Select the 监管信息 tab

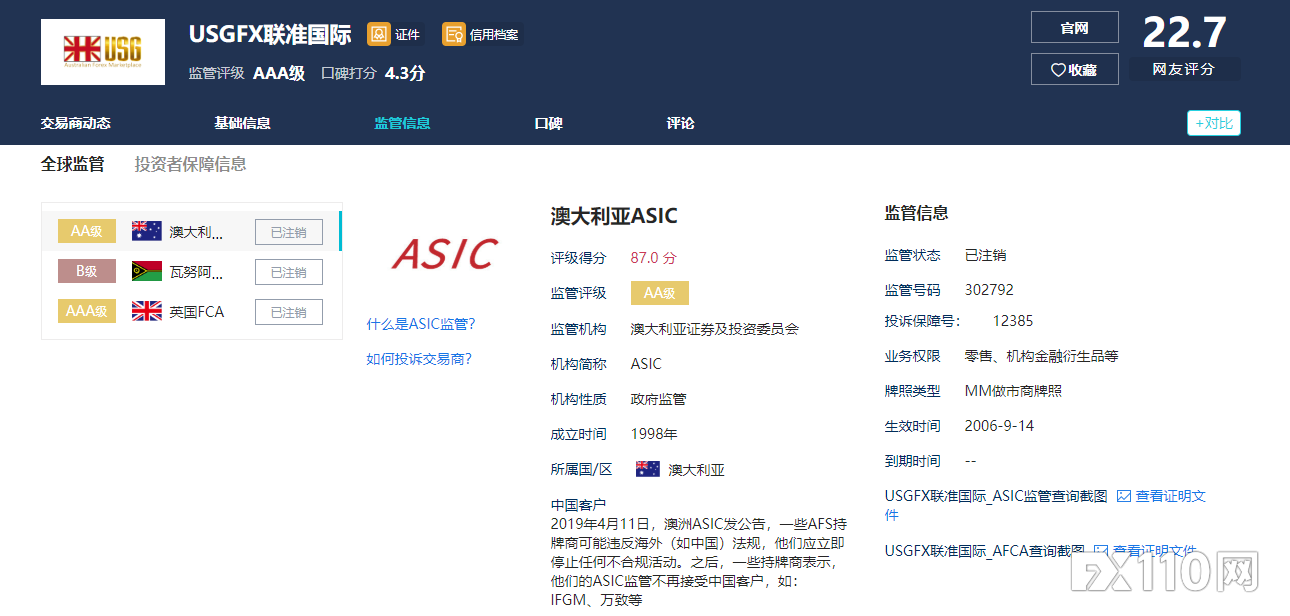pyautogui.click(x=402, y=123)
